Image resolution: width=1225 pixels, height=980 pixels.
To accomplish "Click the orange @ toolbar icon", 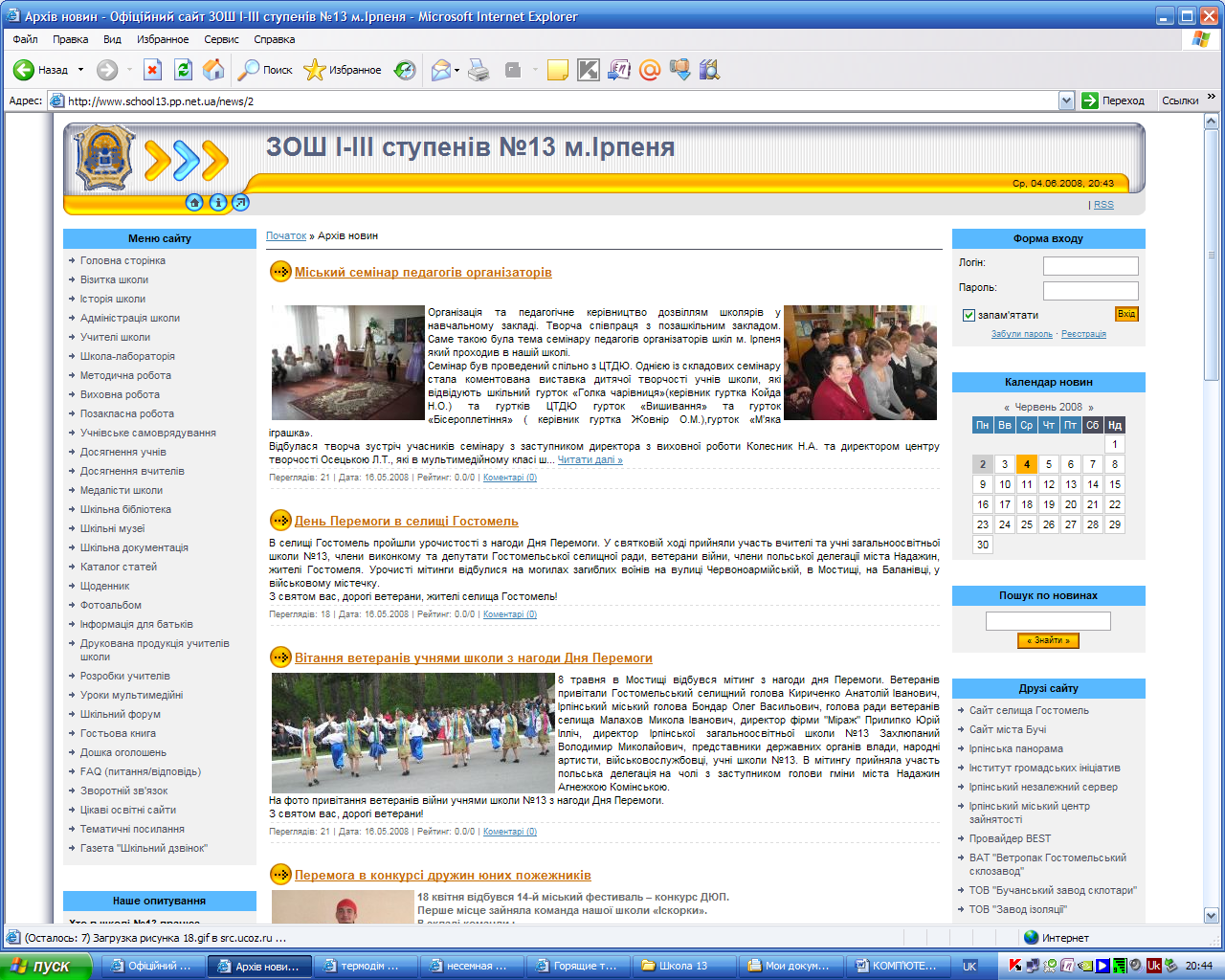I will [650, 70].
